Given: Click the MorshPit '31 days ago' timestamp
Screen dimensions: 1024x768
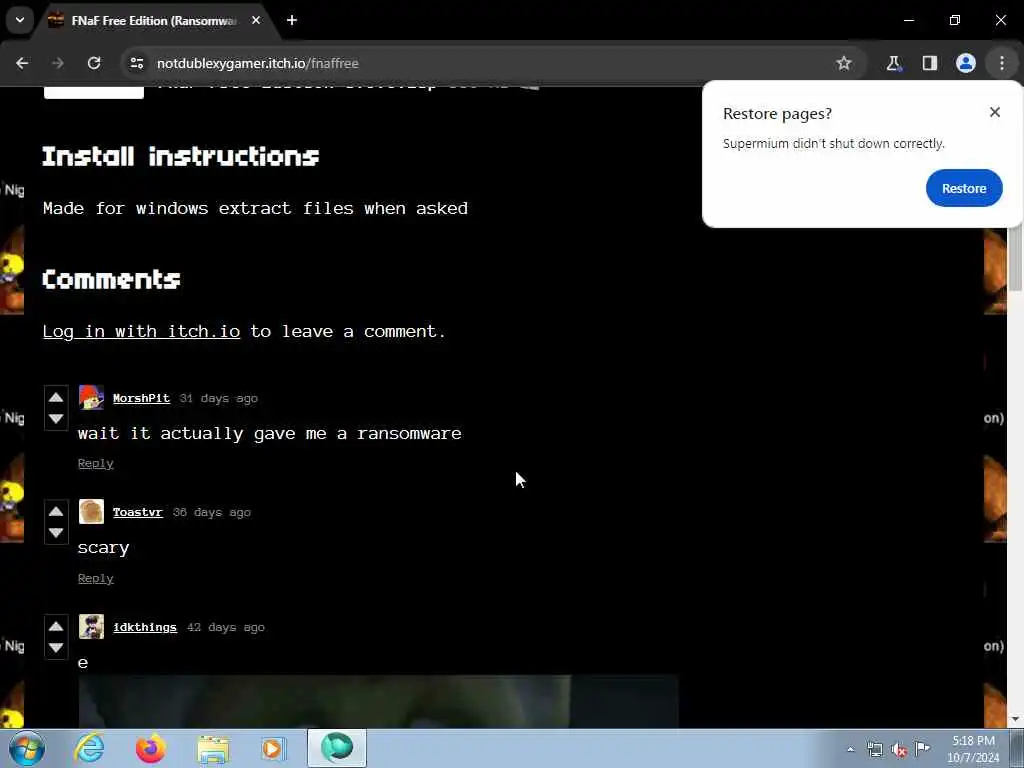Looking at the screenshot, I should (x=219, y=398).
